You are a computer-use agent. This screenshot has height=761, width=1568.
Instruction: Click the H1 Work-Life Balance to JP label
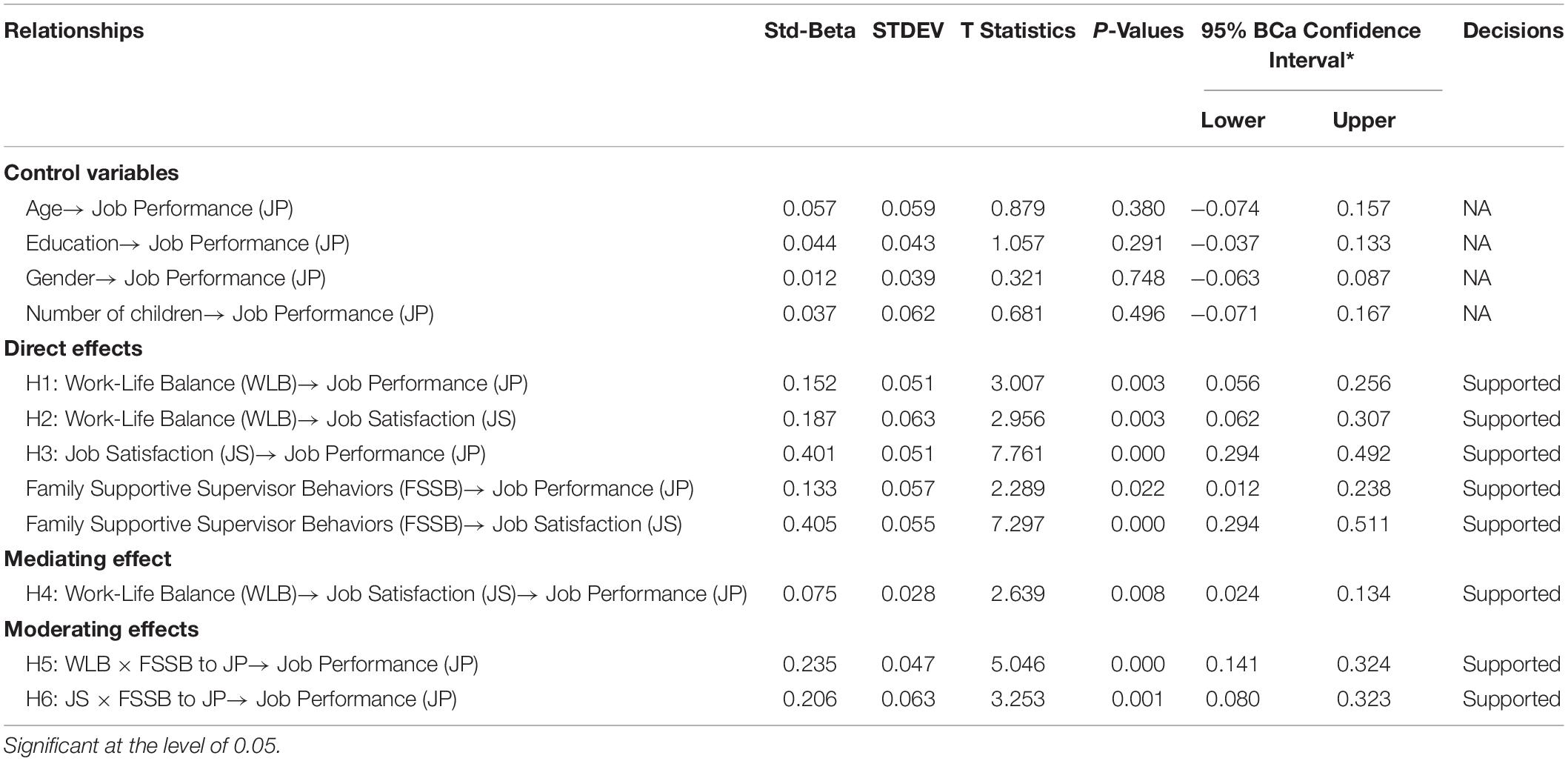[x=277, y=384]
